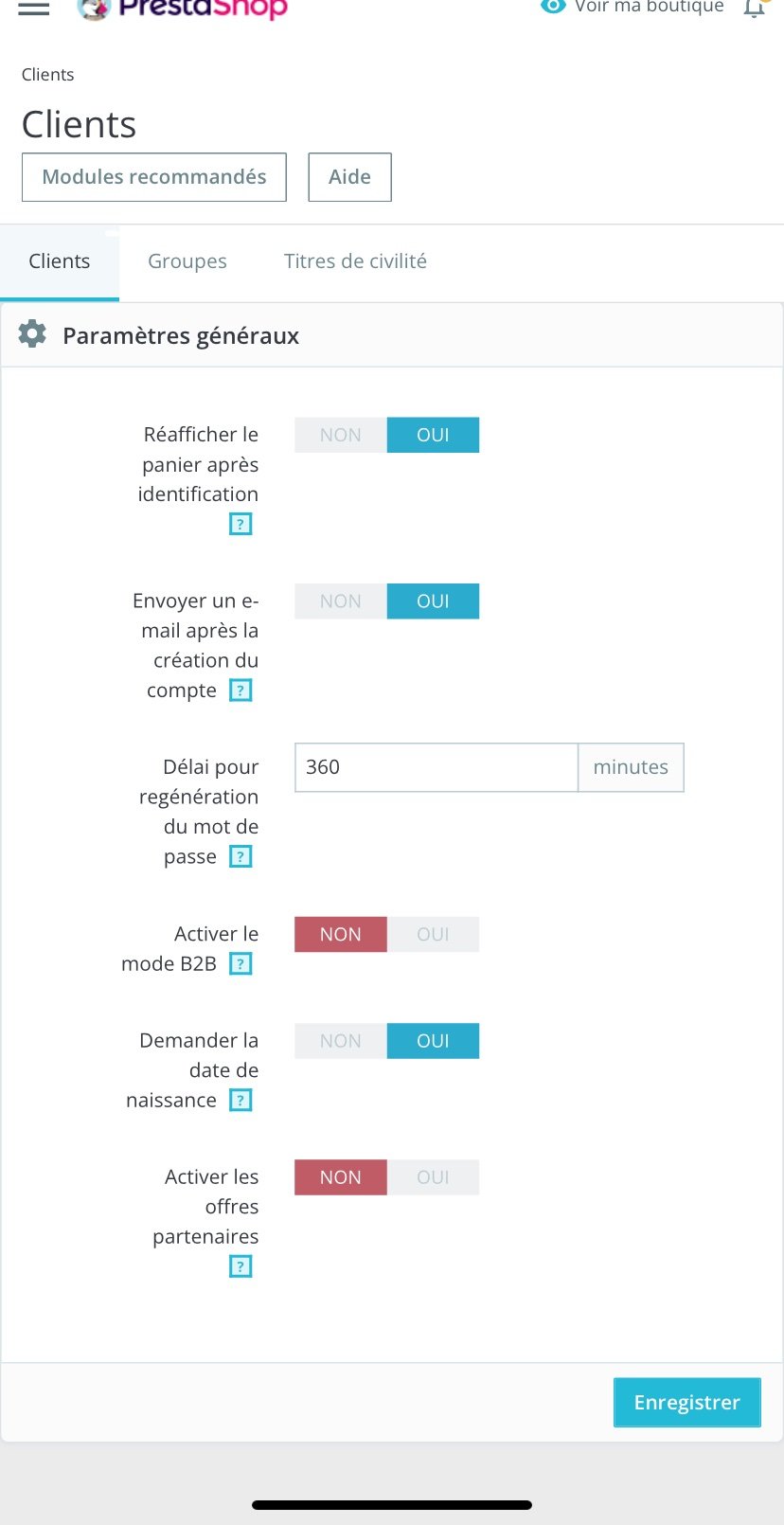Screen dimensions: 784x1525
Task: Click the eye icon for Voir ma boutique
Action: (552, 6)
